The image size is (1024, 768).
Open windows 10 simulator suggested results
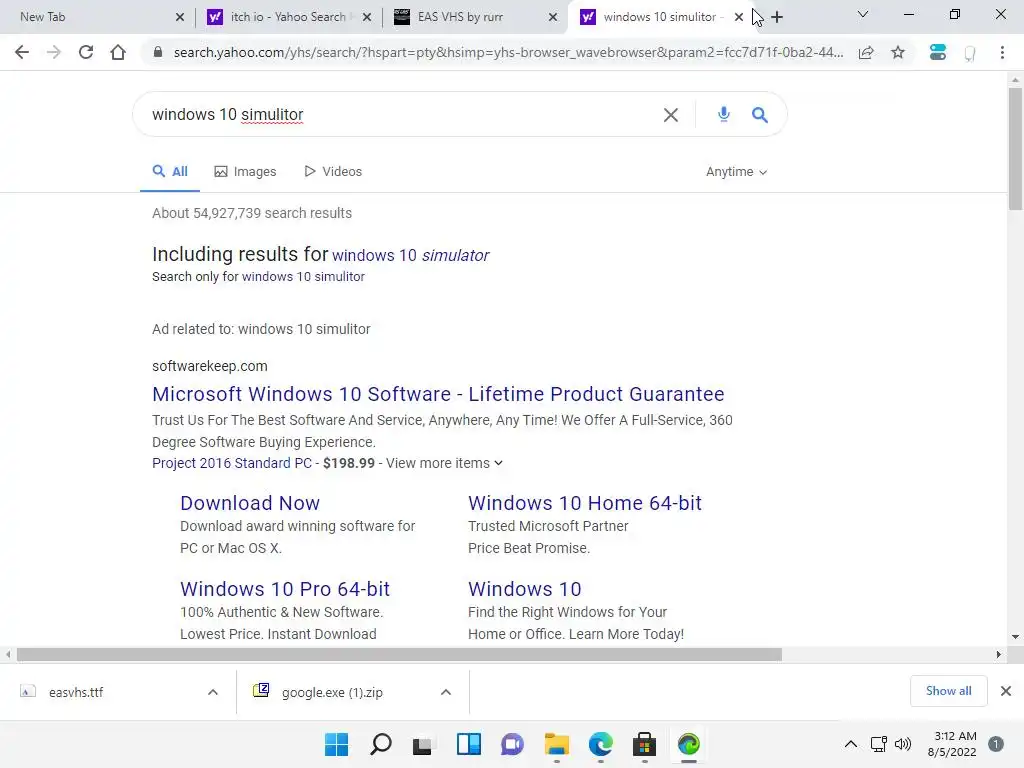411,255
